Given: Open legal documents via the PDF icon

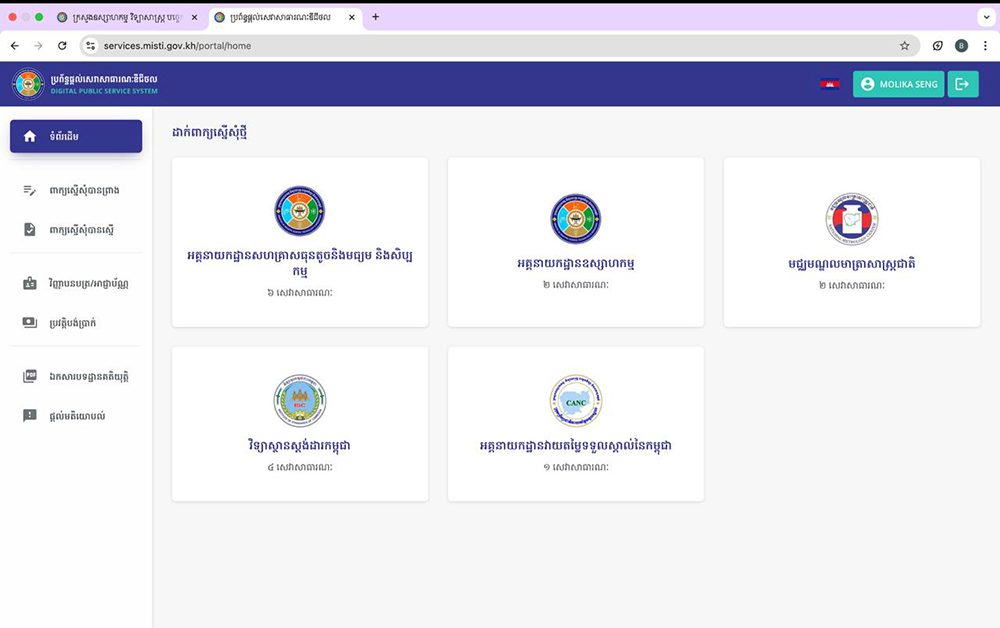Looking at the screenshot, I should point(29,376).
